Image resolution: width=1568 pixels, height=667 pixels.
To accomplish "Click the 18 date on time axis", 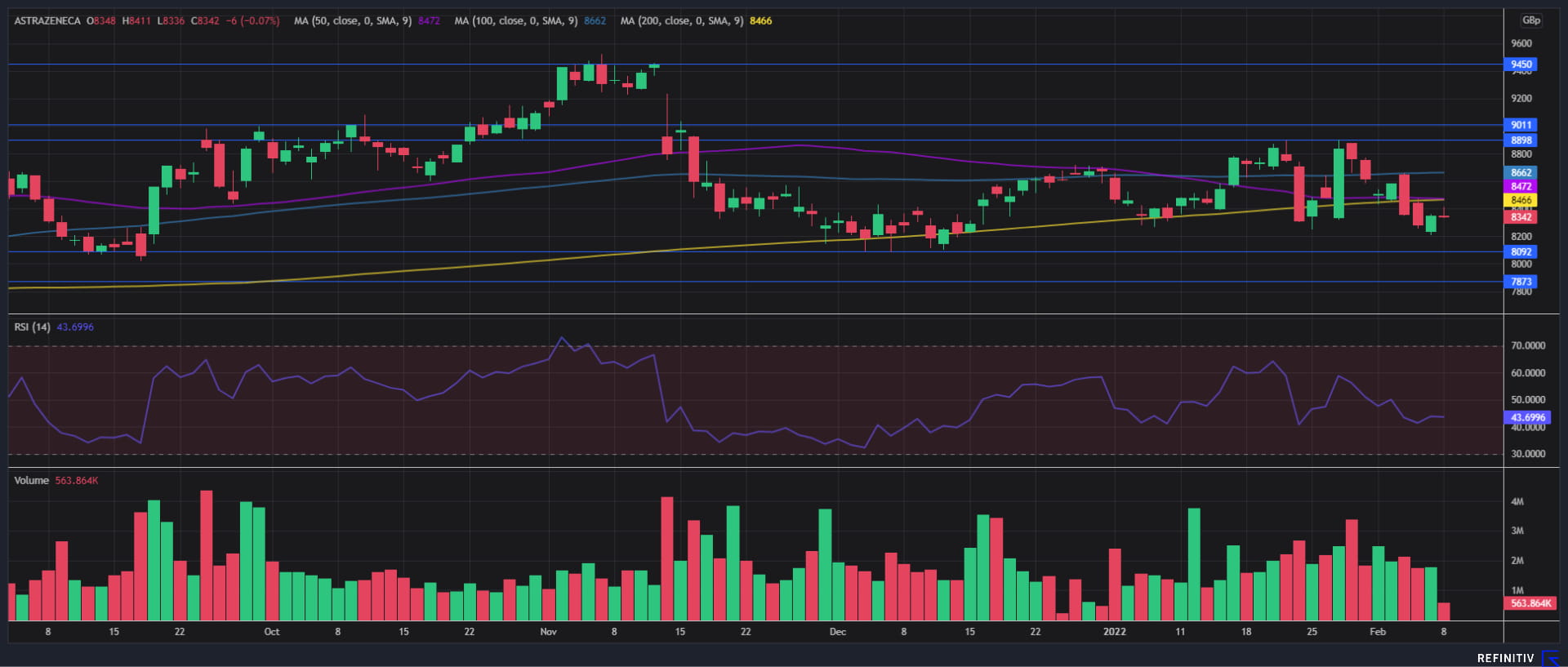I will tap(1246, 632).
